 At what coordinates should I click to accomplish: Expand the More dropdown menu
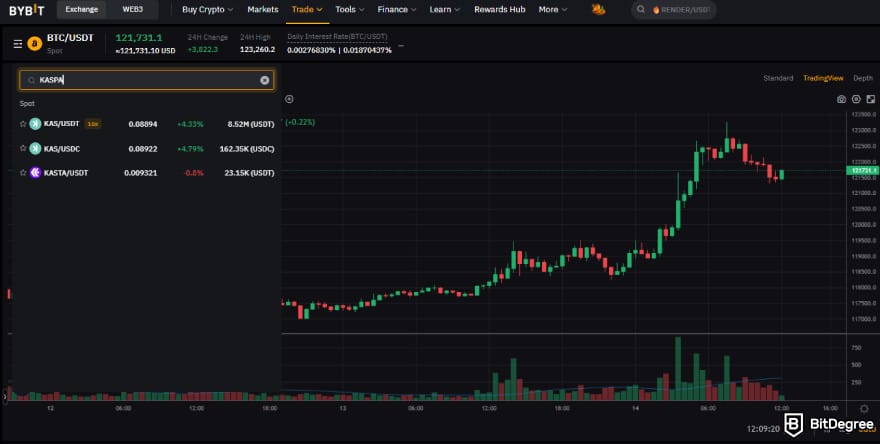[x=553, y=10]
